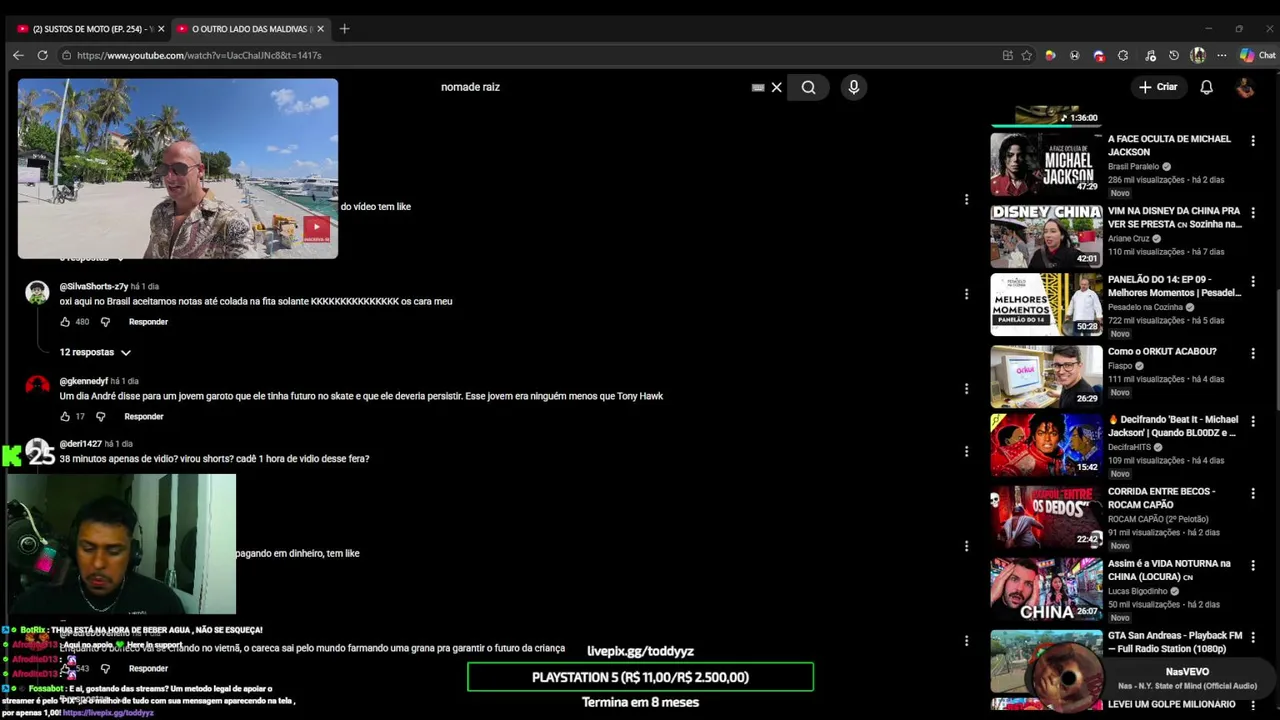The width and height of the screenshot is (1280, 720).
Task: Open the Copilot Chat button
Action: [x=1258, y=55]
